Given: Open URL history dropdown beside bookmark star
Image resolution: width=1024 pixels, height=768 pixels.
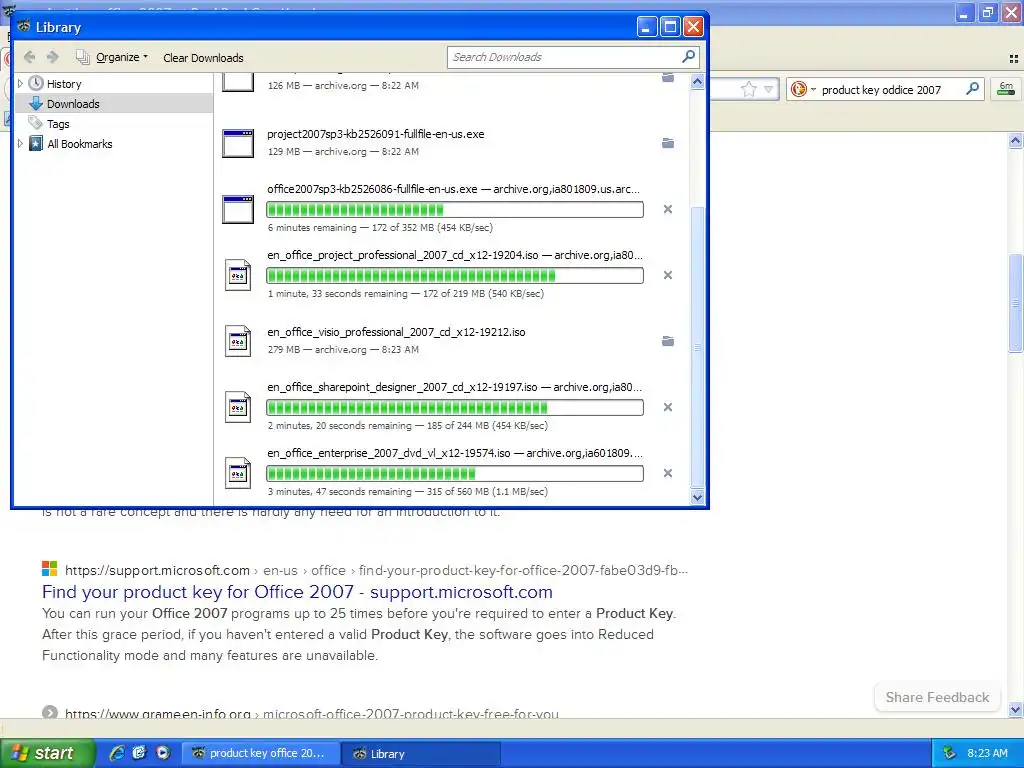Looking at the screenshot, I should click(x=769, y=89).
